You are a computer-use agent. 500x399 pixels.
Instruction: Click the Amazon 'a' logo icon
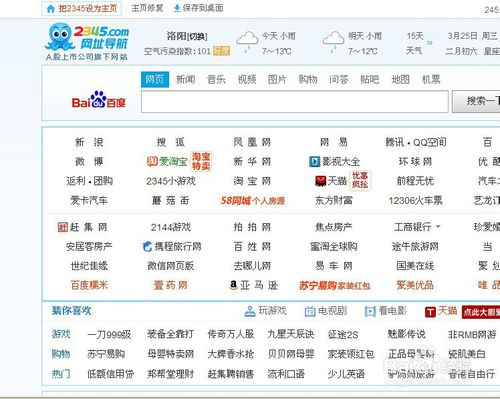pos(233,285)
